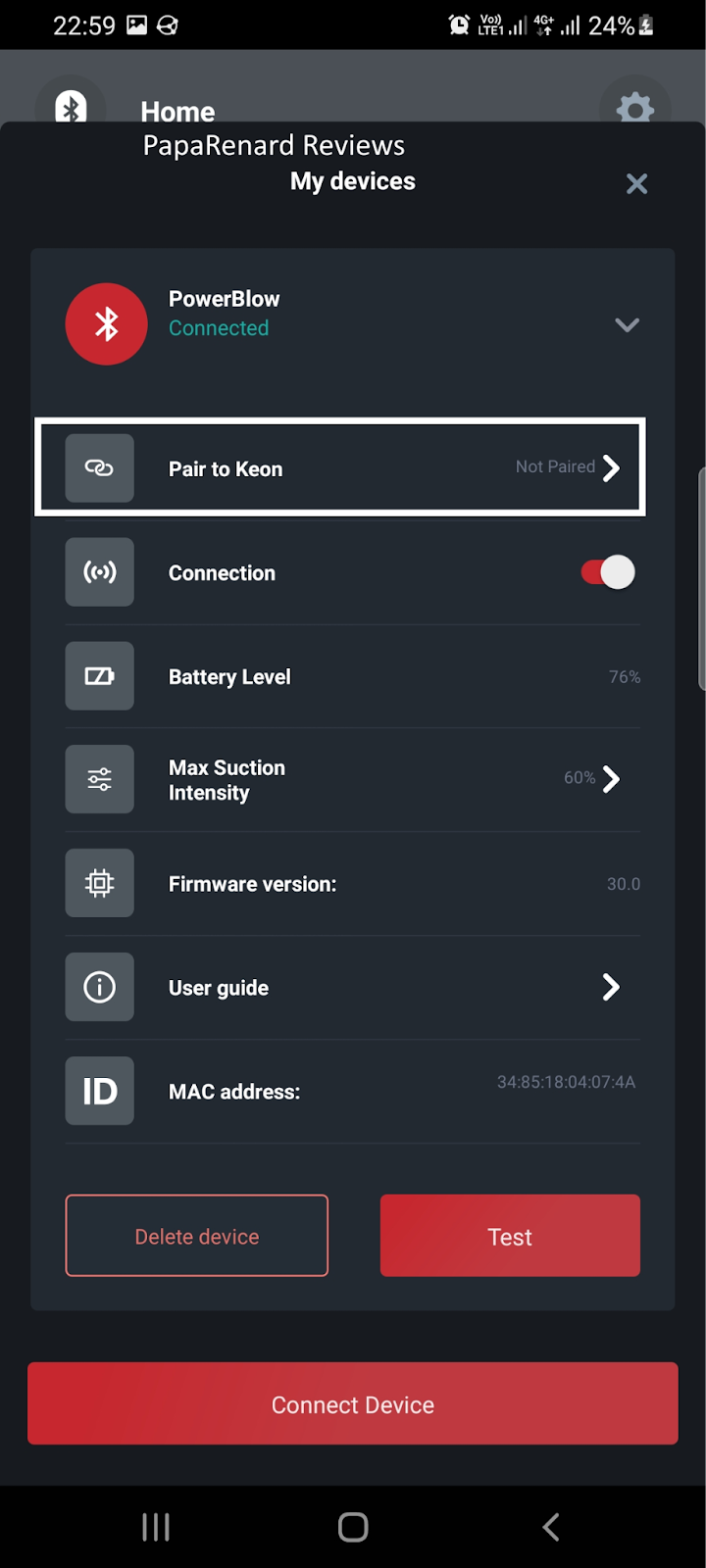The width and height of the screenshot is (706, 1568).
Task: Close the My devices panel
Action: click(x=636, y=184)
